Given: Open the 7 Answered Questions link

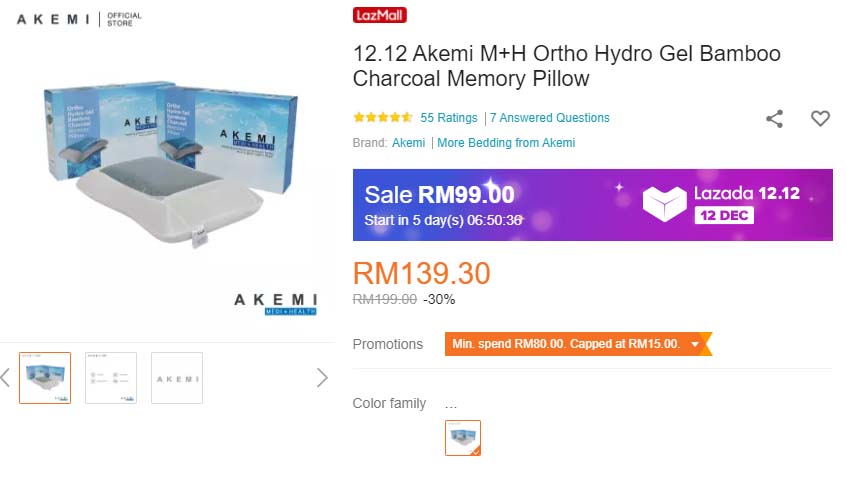Looking at the screenshot, I should pos(550,118).
